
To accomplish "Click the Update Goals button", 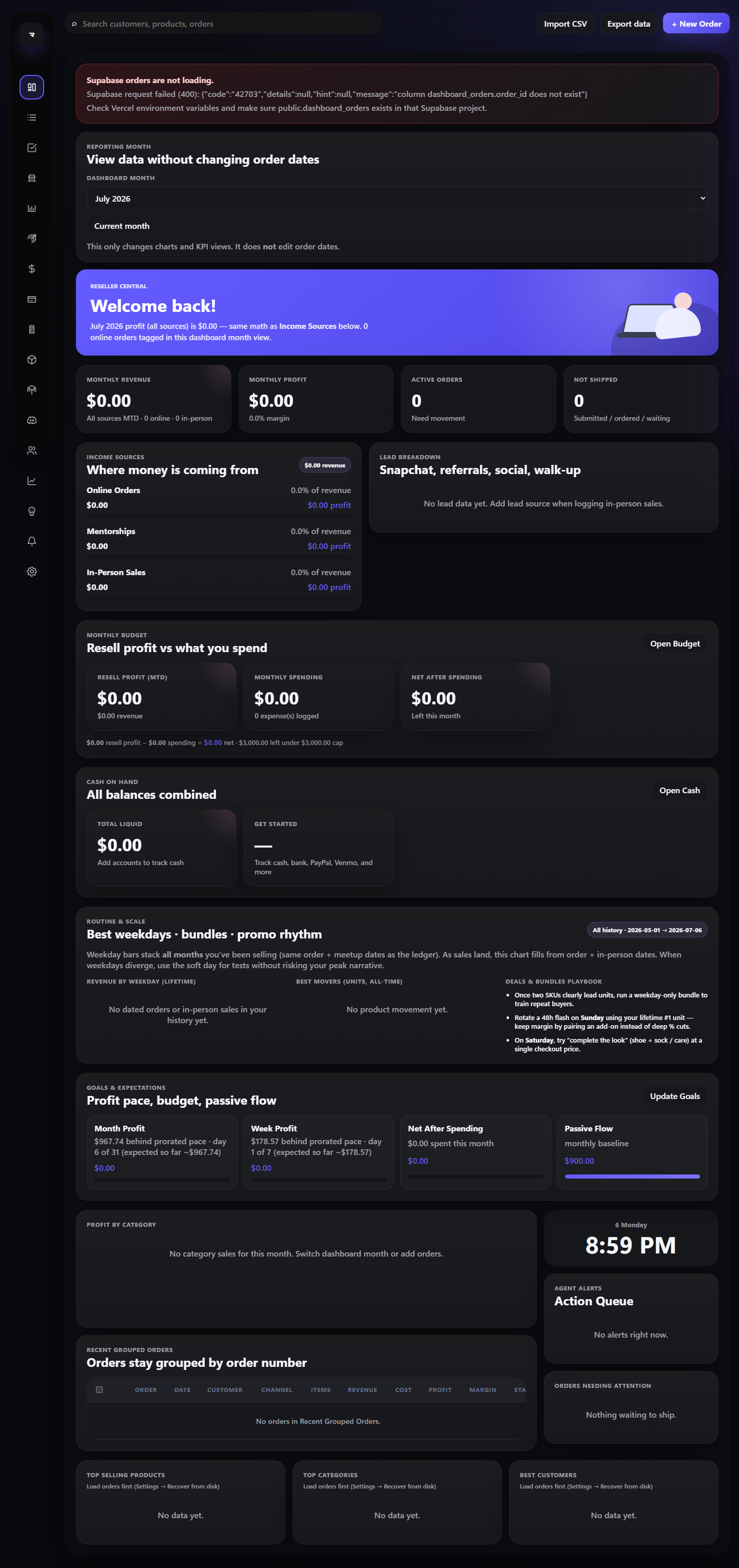I will pyautogui.click(x=674, y=1095).
